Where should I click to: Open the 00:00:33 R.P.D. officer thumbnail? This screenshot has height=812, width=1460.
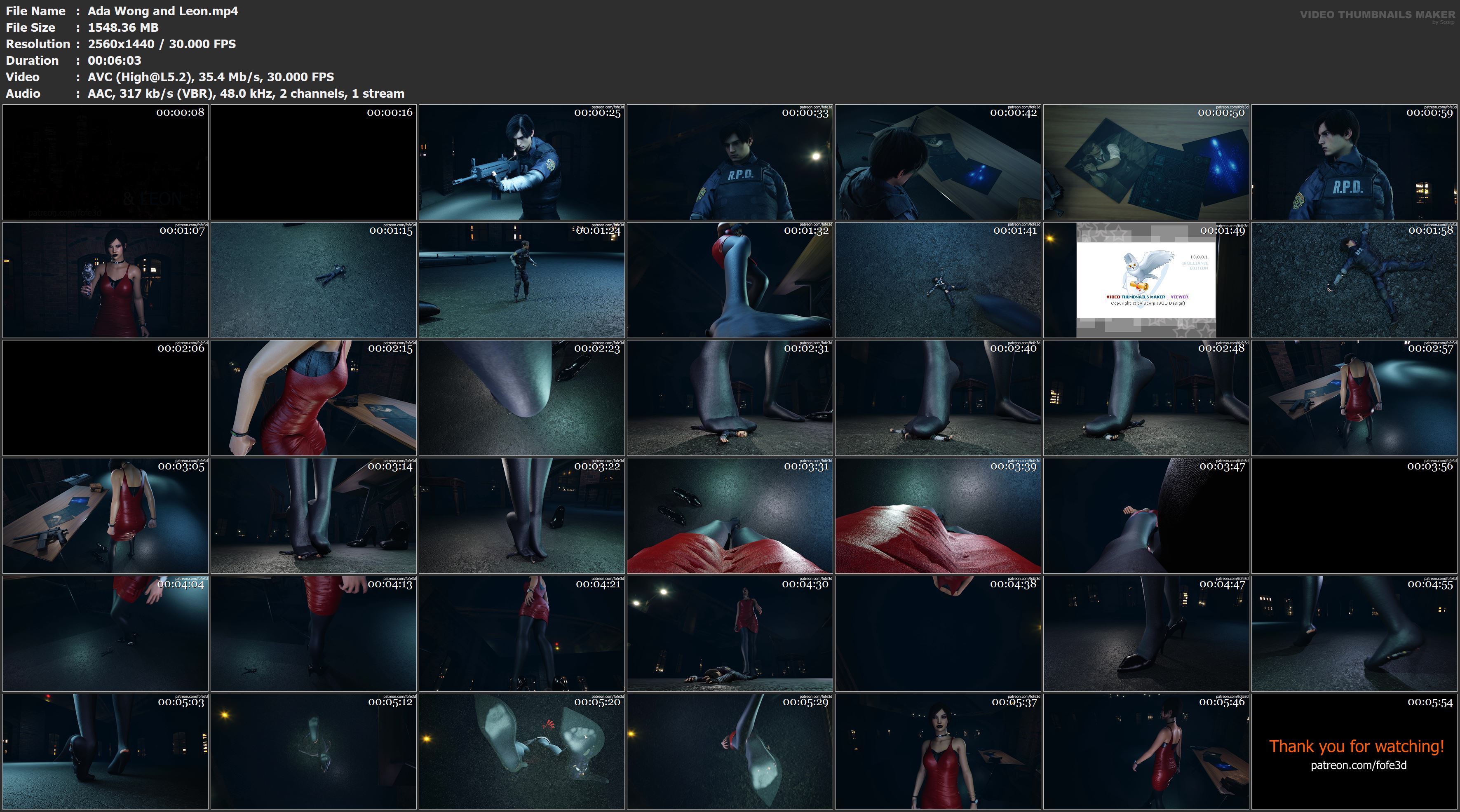(x=730, y=162)
